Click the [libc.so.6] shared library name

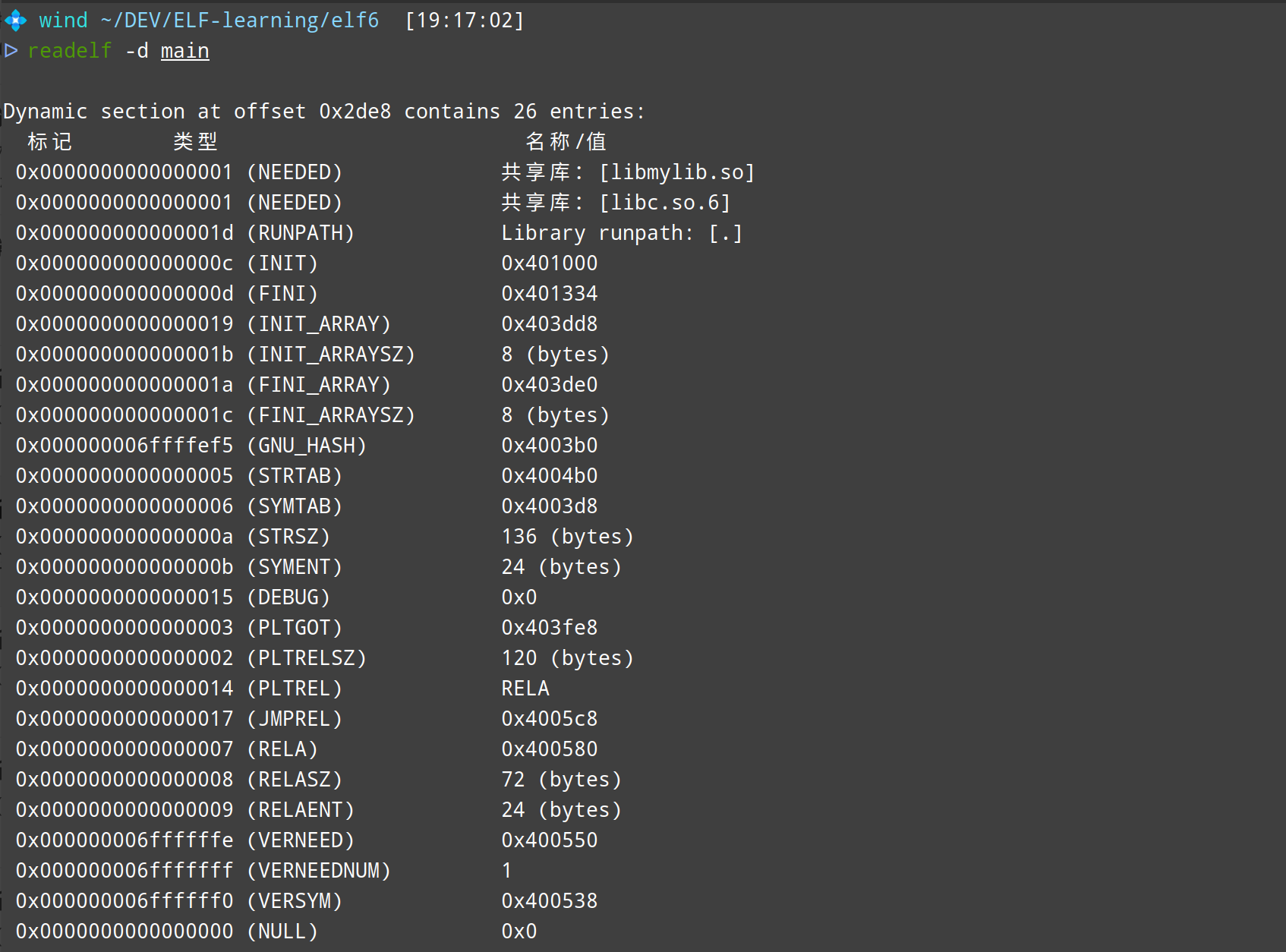point(665,203)
